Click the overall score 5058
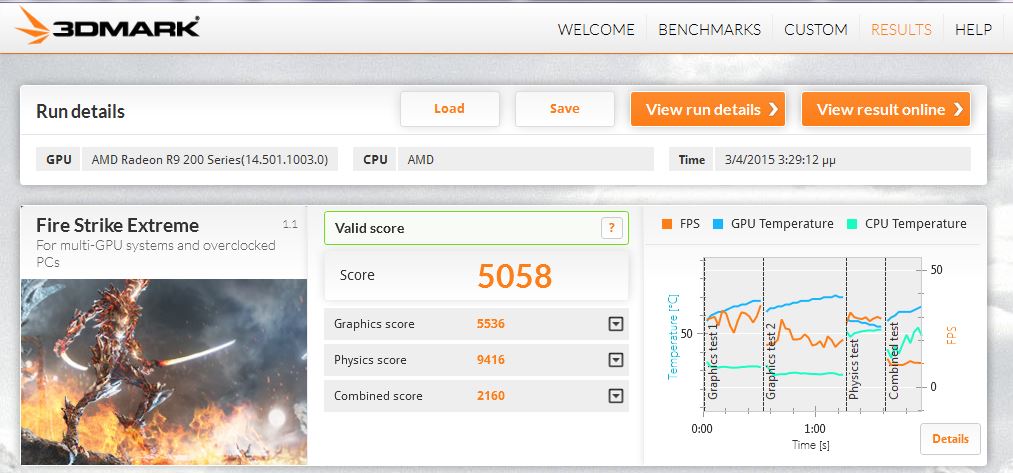 515,276
